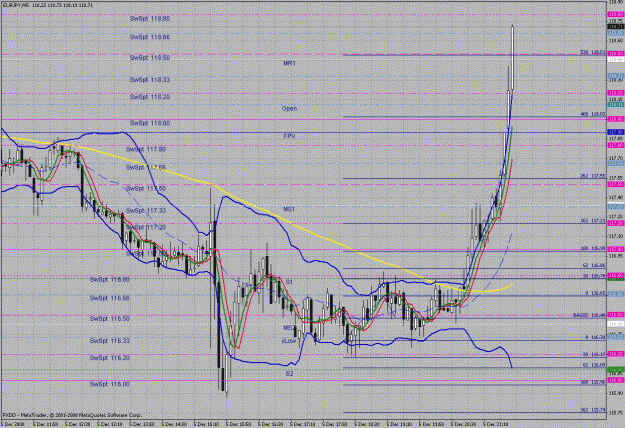Click the 5 Dec 2008 date label
This screenshot has width=625, height=428.
13,424
